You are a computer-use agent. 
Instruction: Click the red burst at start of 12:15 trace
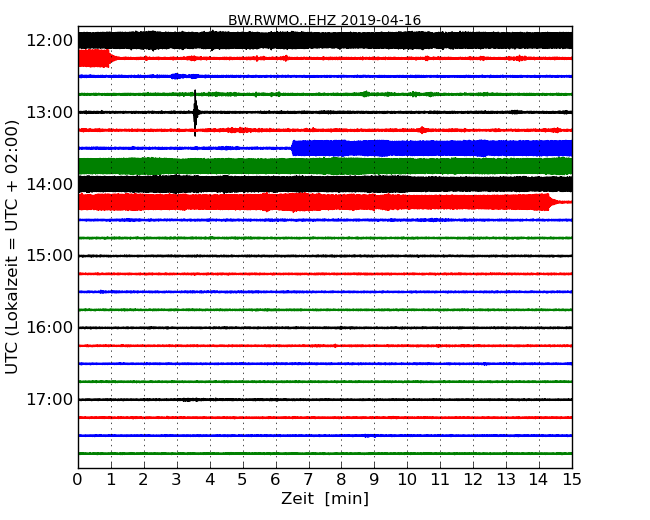pyautogui.click(x=95, y=58)
